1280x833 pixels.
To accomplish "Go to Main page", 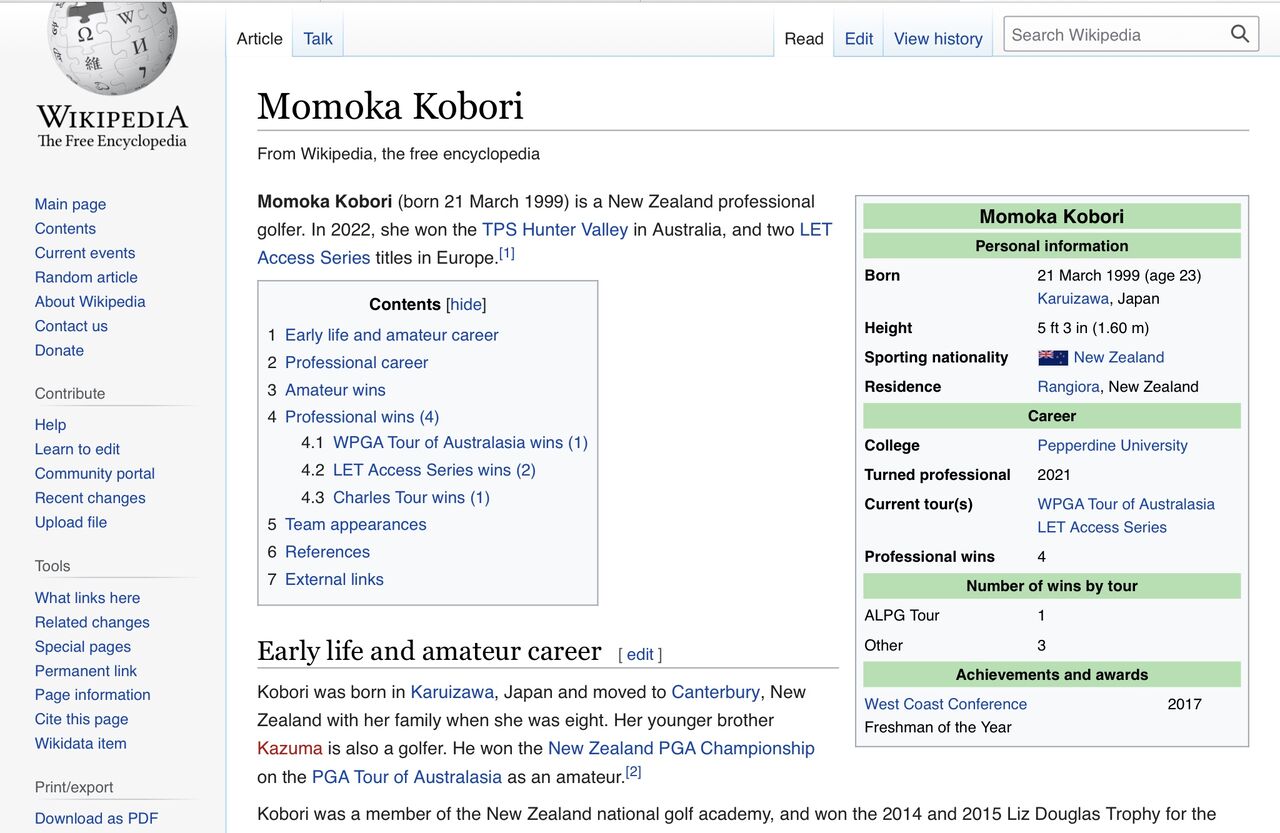I will click(x=70, y=204).
